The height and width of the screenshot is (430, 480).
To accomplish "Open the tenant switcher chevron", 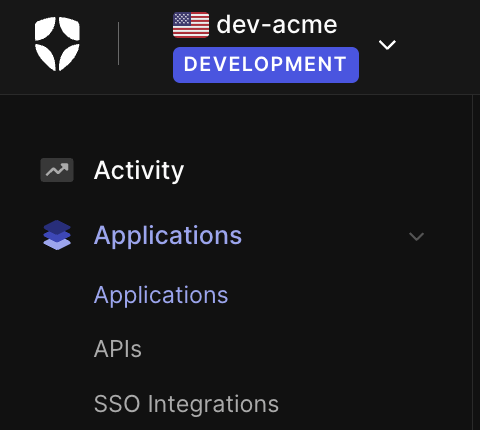I will point(387,44).
